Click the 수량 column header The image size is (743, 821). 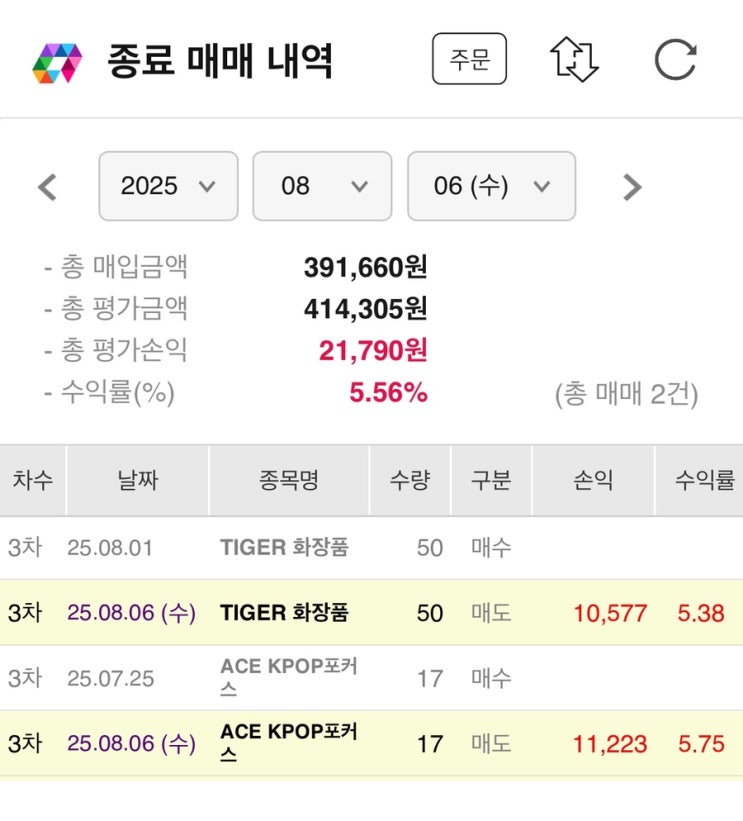(x=410, y=481)
